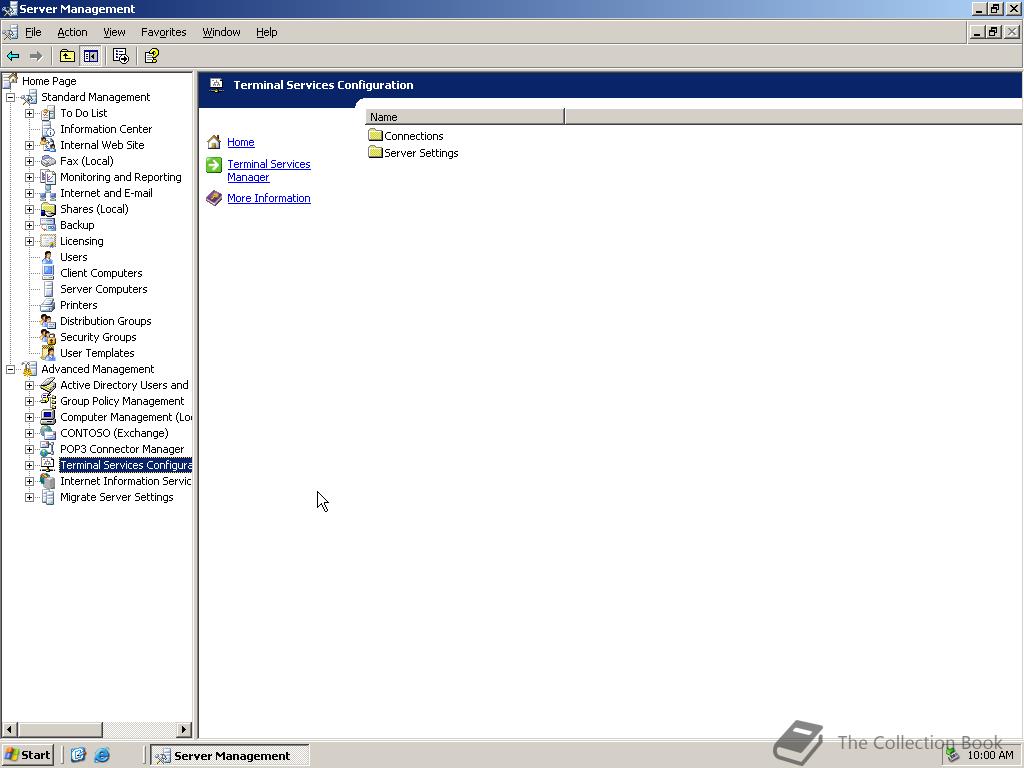Open the More Information link

pos(269,198)
